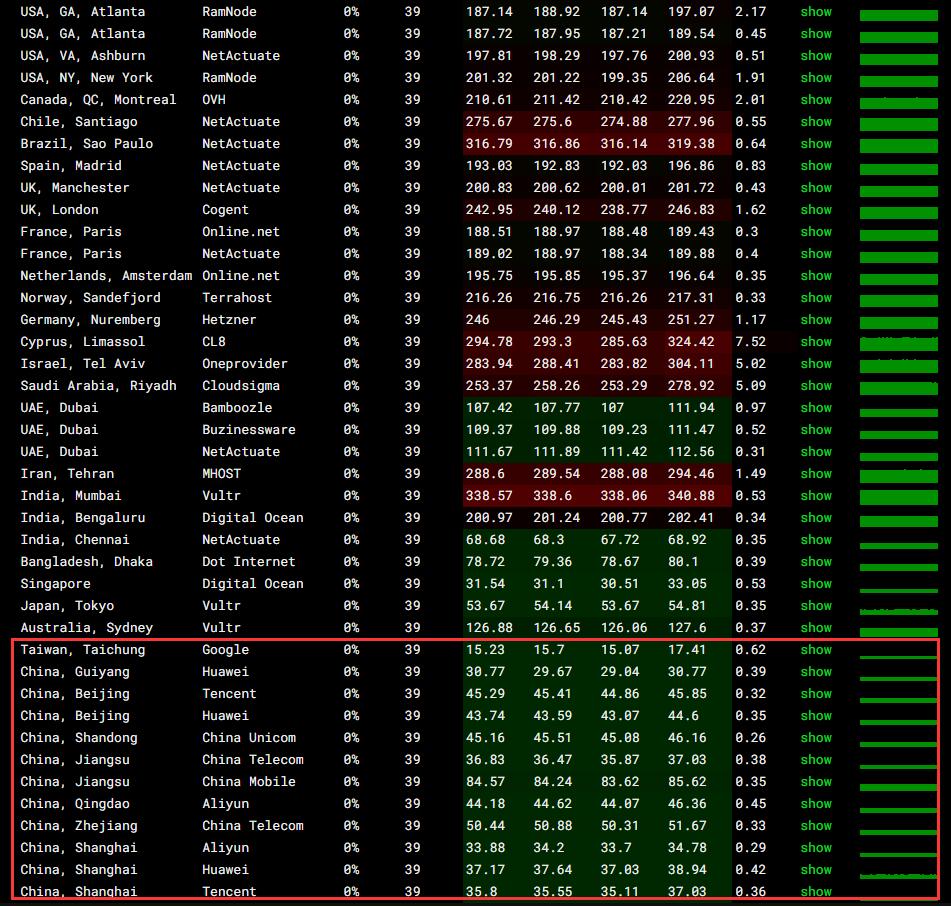Select "Canada, QC, Montreal" location text

pos(98,99)
